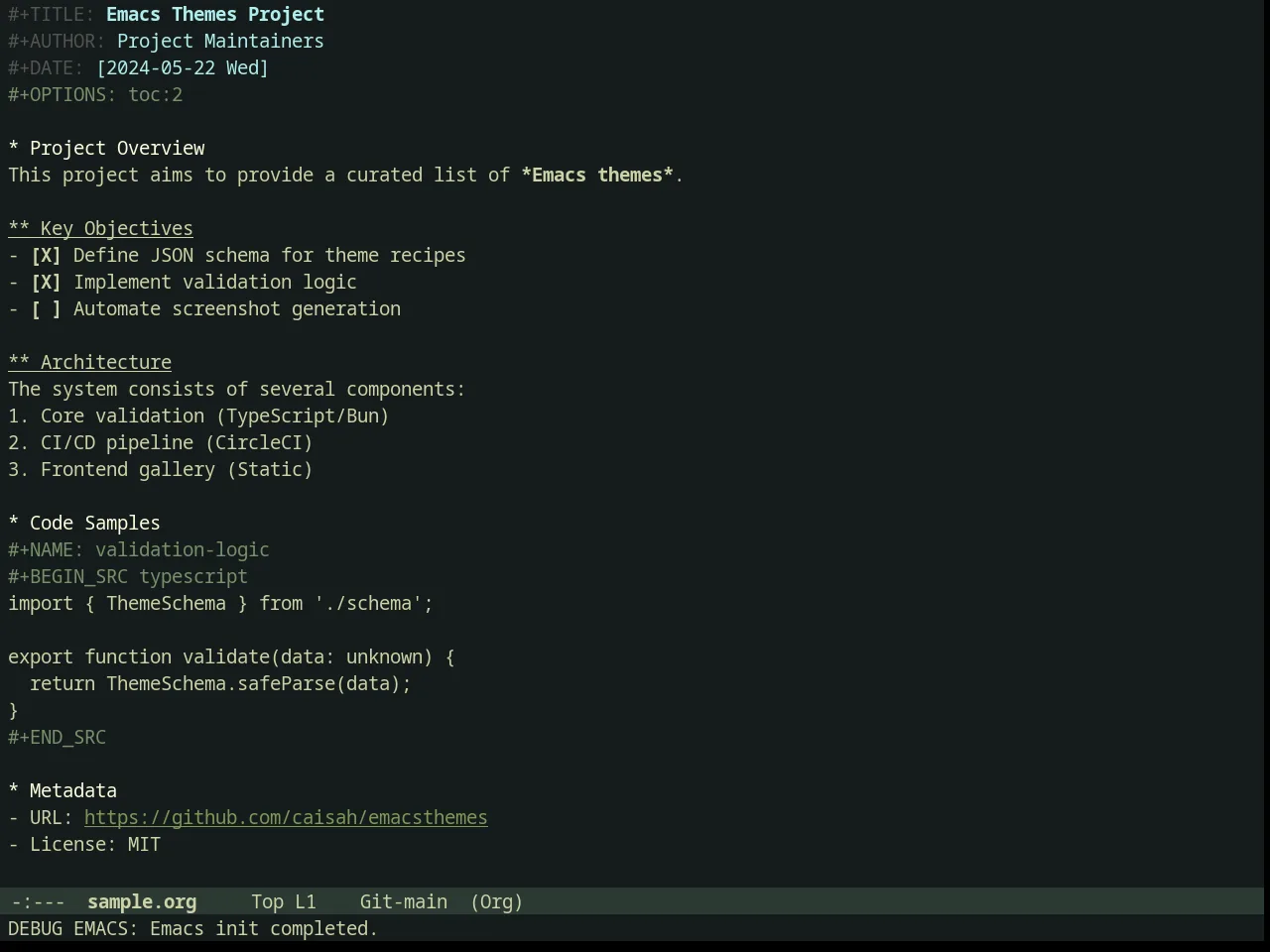Place cursor on bold *Emacs themes* text
Image resolution: width=1270 pixels, height=952 pixels.
[596, 176]
